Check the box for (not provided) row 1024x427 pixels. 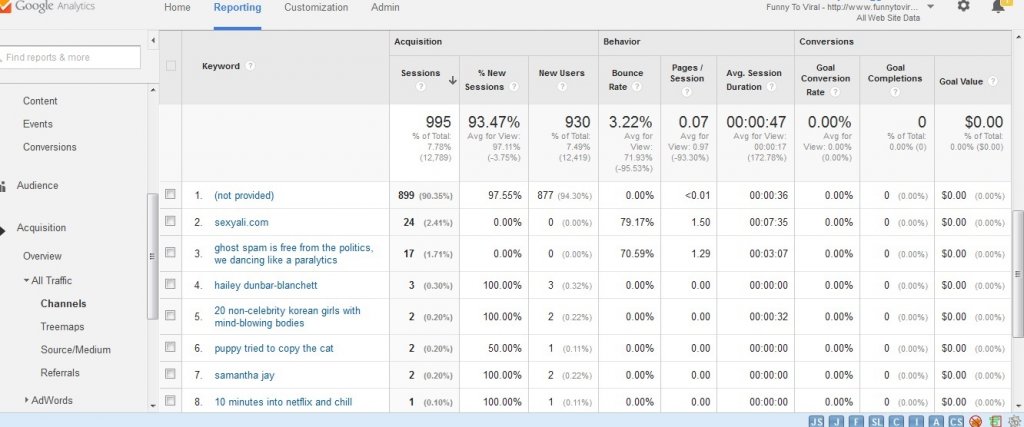coord(170,194)
